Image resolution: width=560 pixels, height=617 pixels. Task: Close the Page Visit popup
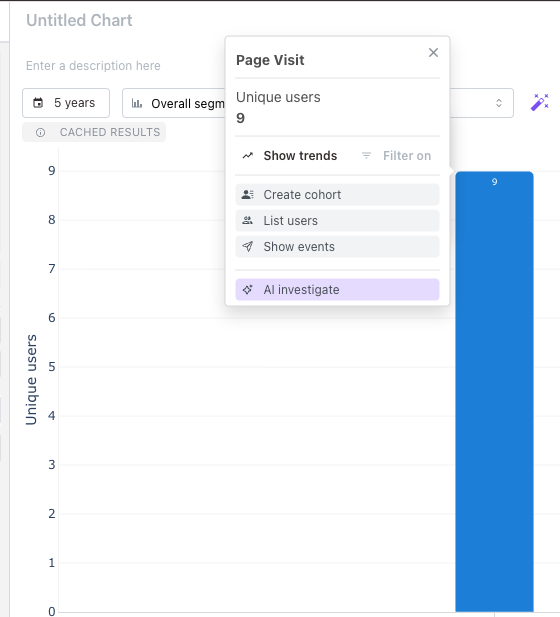(433, 52)
